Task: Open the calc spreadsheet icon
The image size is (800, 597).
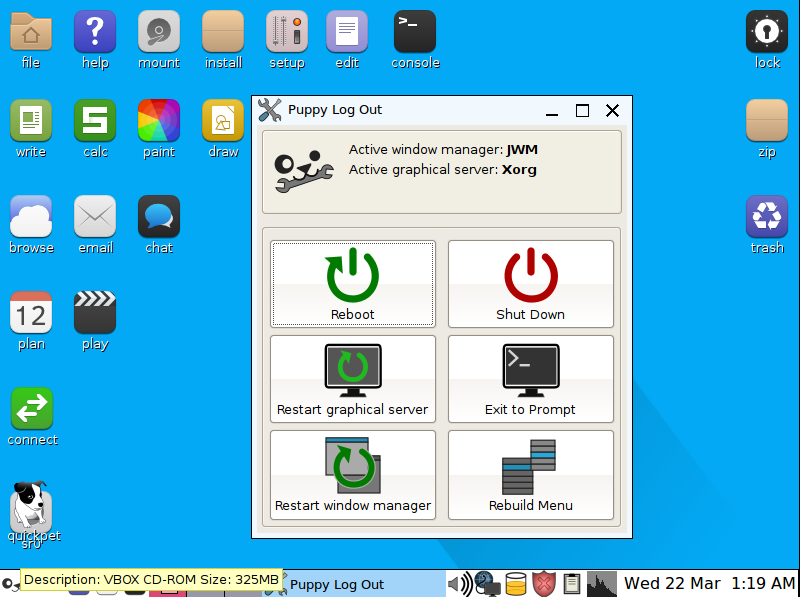Action: click(95, 120)
